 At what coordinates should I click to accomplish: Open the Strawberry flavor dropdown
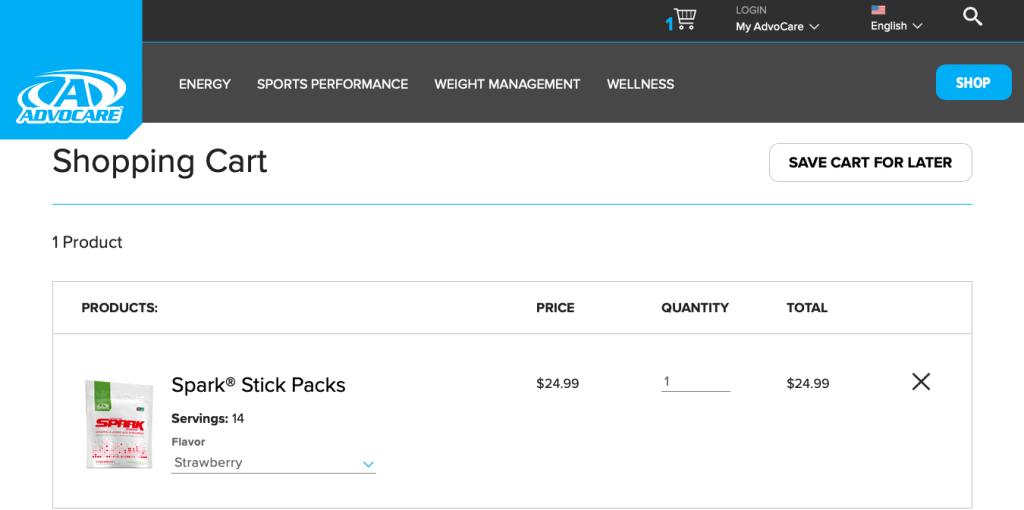(274, 463)
